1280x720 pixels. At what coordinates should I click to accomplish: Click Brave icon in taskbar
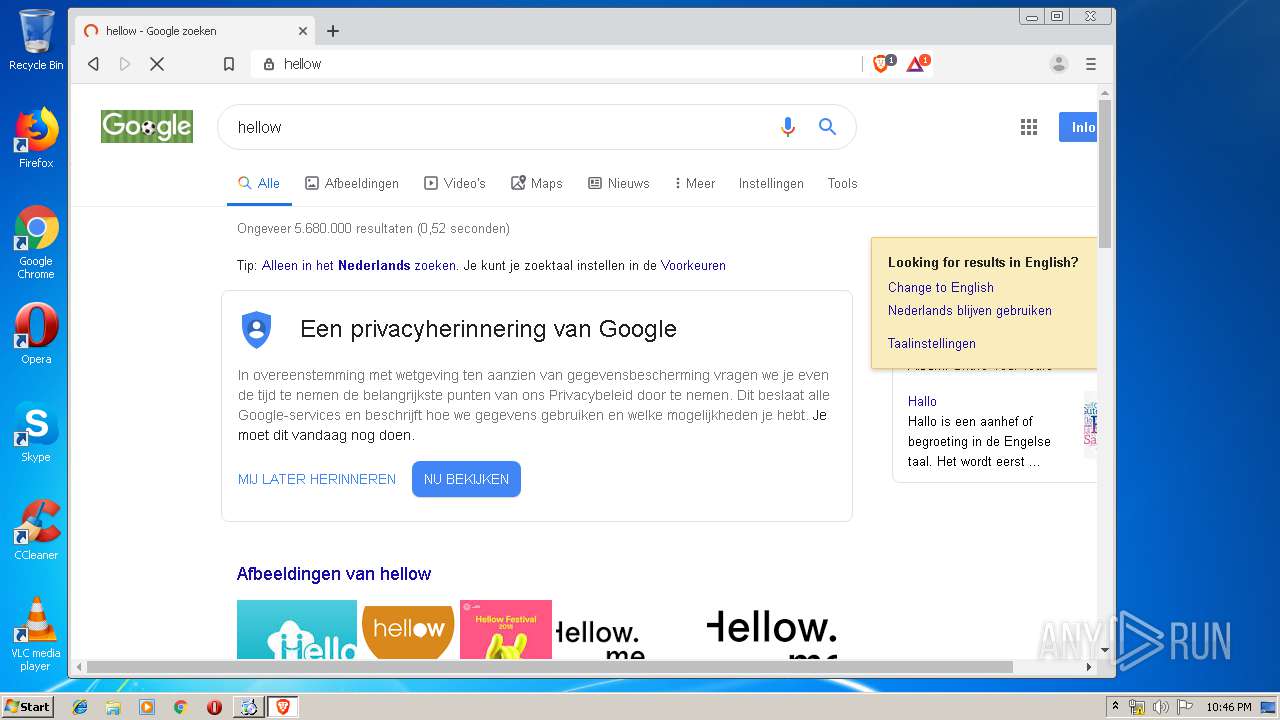(x=283, y=707)
